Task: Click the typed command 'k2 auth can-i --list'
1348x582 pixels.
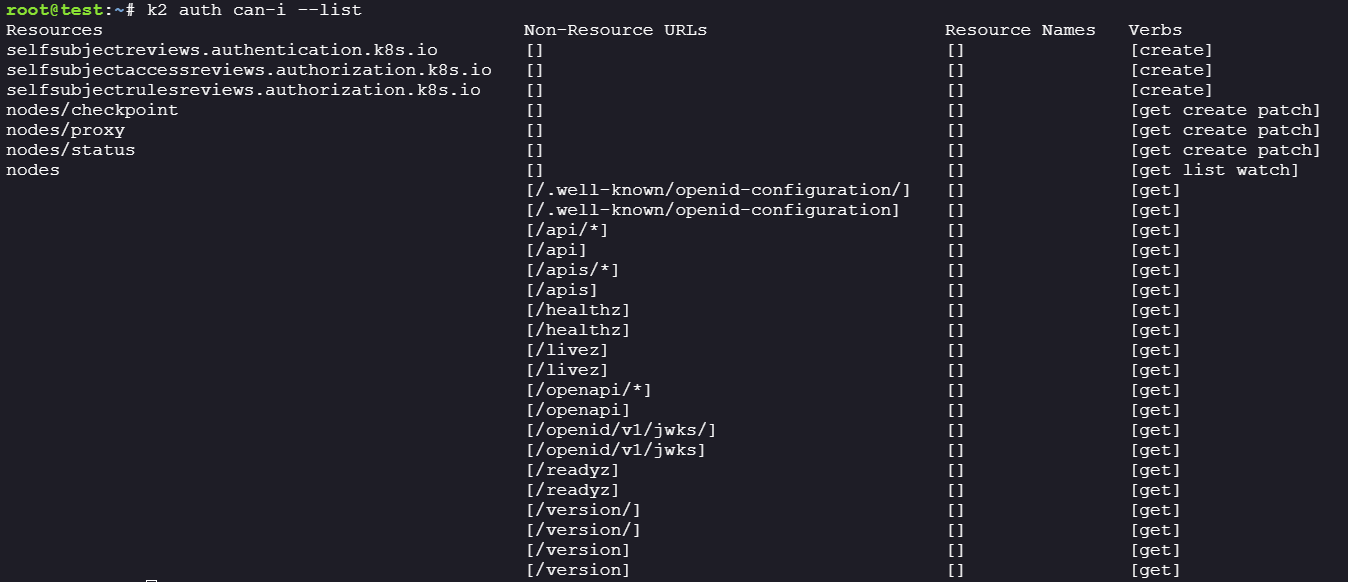Action: coord(254,10)
